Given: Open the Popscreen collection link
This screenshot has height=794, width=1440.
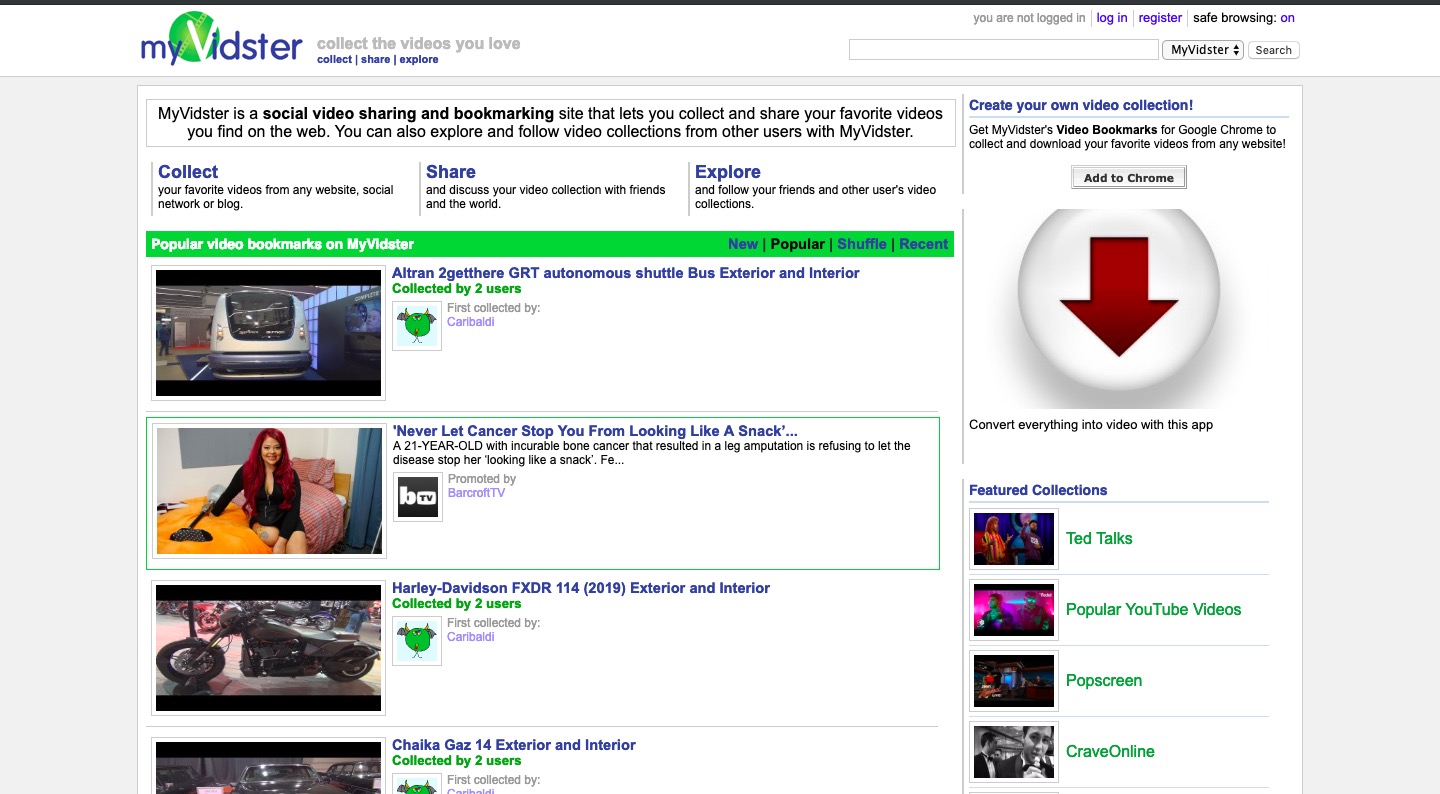Looking at the screenshot, I should (1104, 681).
